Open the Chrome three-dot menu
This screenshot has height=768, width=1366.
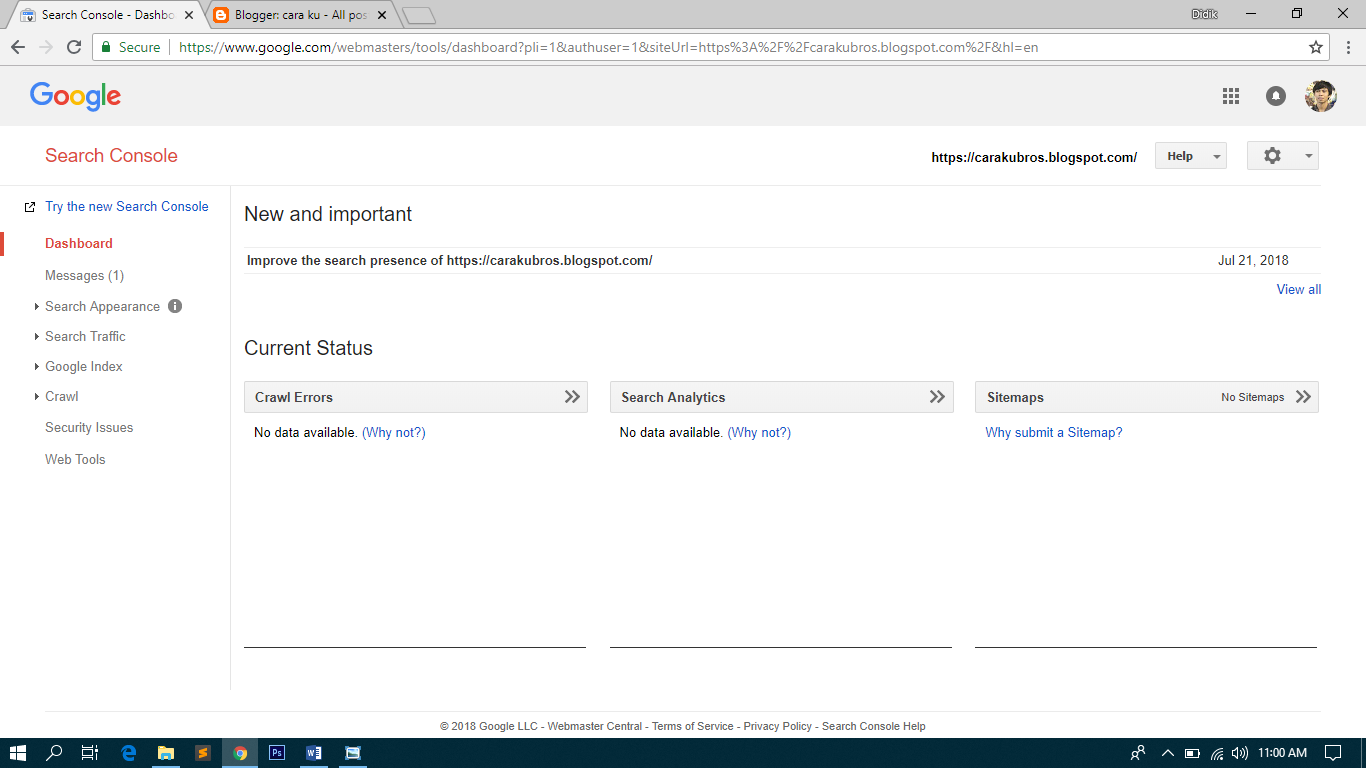(1348, 47)
